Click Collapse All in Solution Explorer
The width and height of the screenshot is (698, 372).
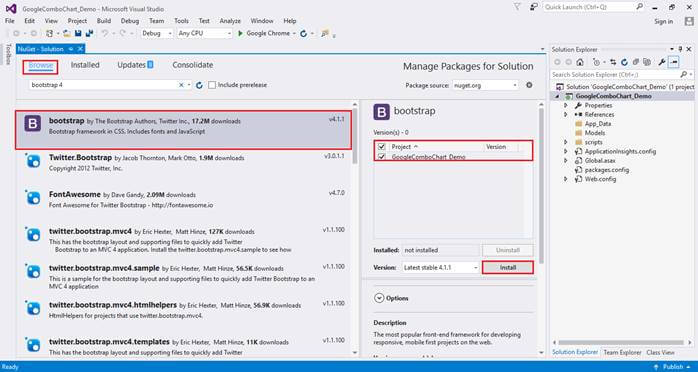636,62
